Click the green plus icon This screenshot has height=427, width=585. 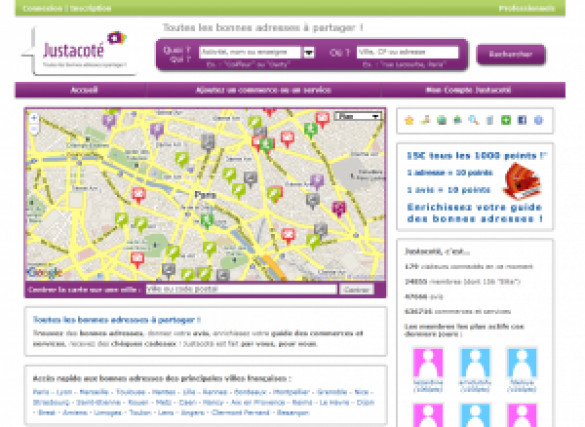[506, 120]
